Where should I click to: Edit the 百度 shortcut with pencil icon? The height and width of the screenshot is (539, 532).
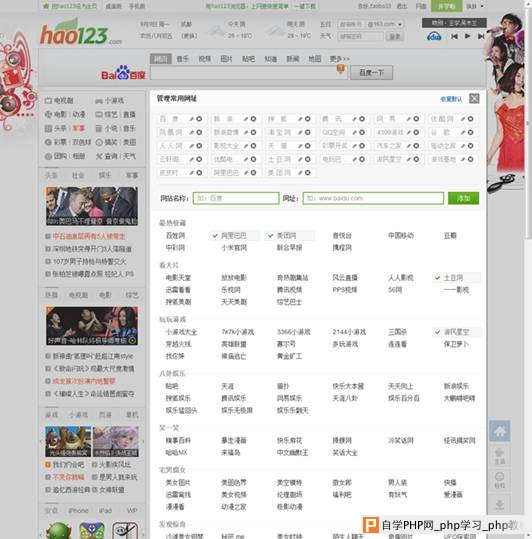(x=191, y=119)
